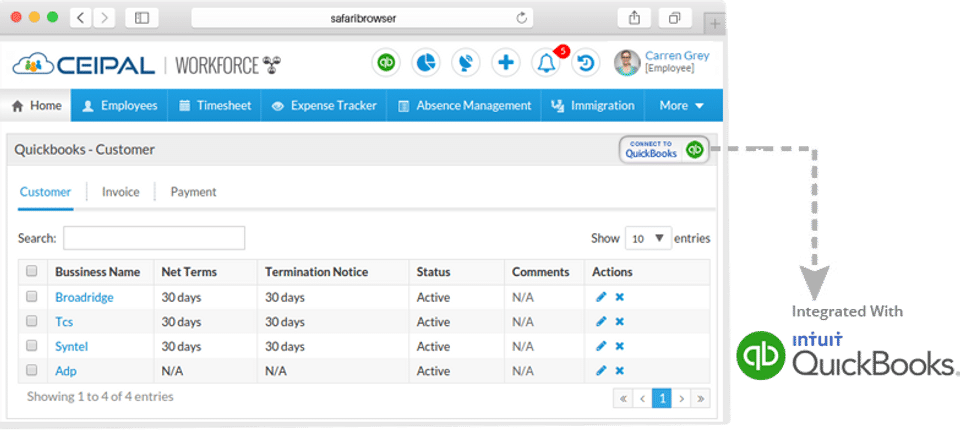Focus the Search input field

[154, 238]
